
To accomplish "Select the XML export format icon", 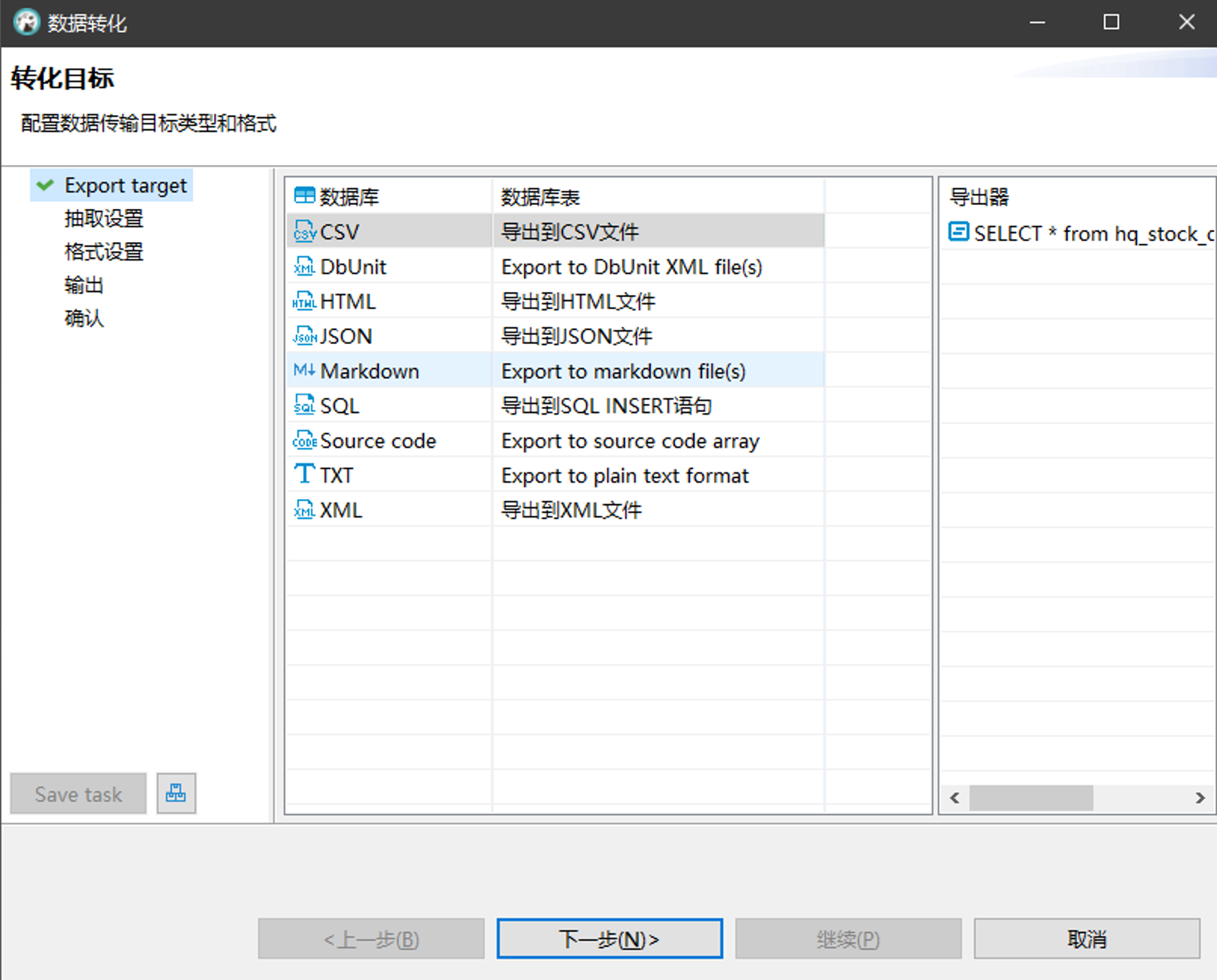I will coord(304,509).
